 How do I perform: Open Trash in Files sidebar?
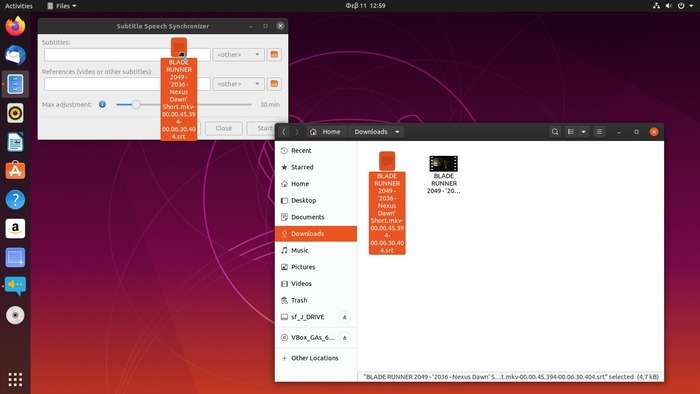point(316,300)
